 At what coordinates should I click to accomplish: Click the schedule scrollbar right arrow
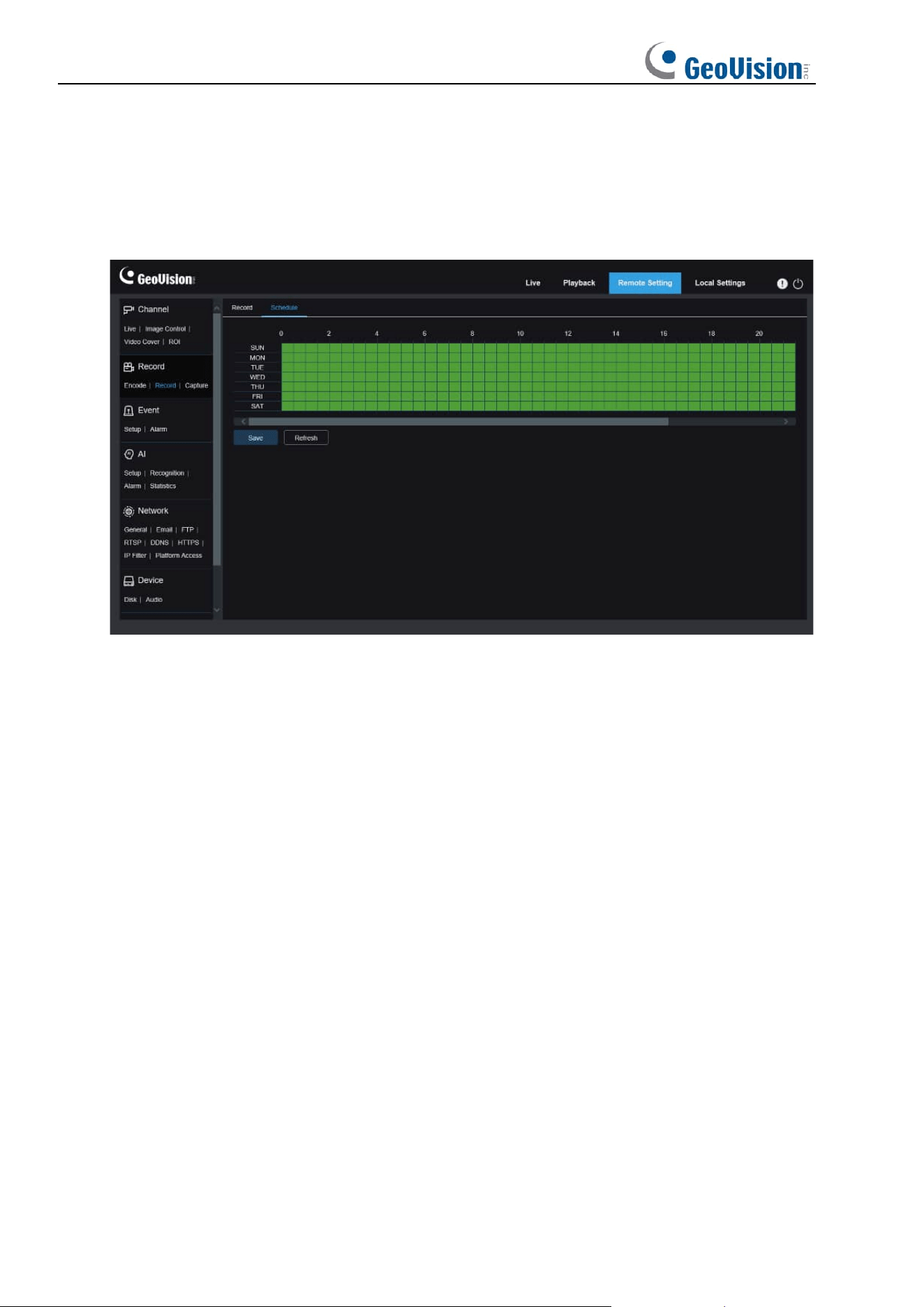pyautogui.click(x=786, y=422)
